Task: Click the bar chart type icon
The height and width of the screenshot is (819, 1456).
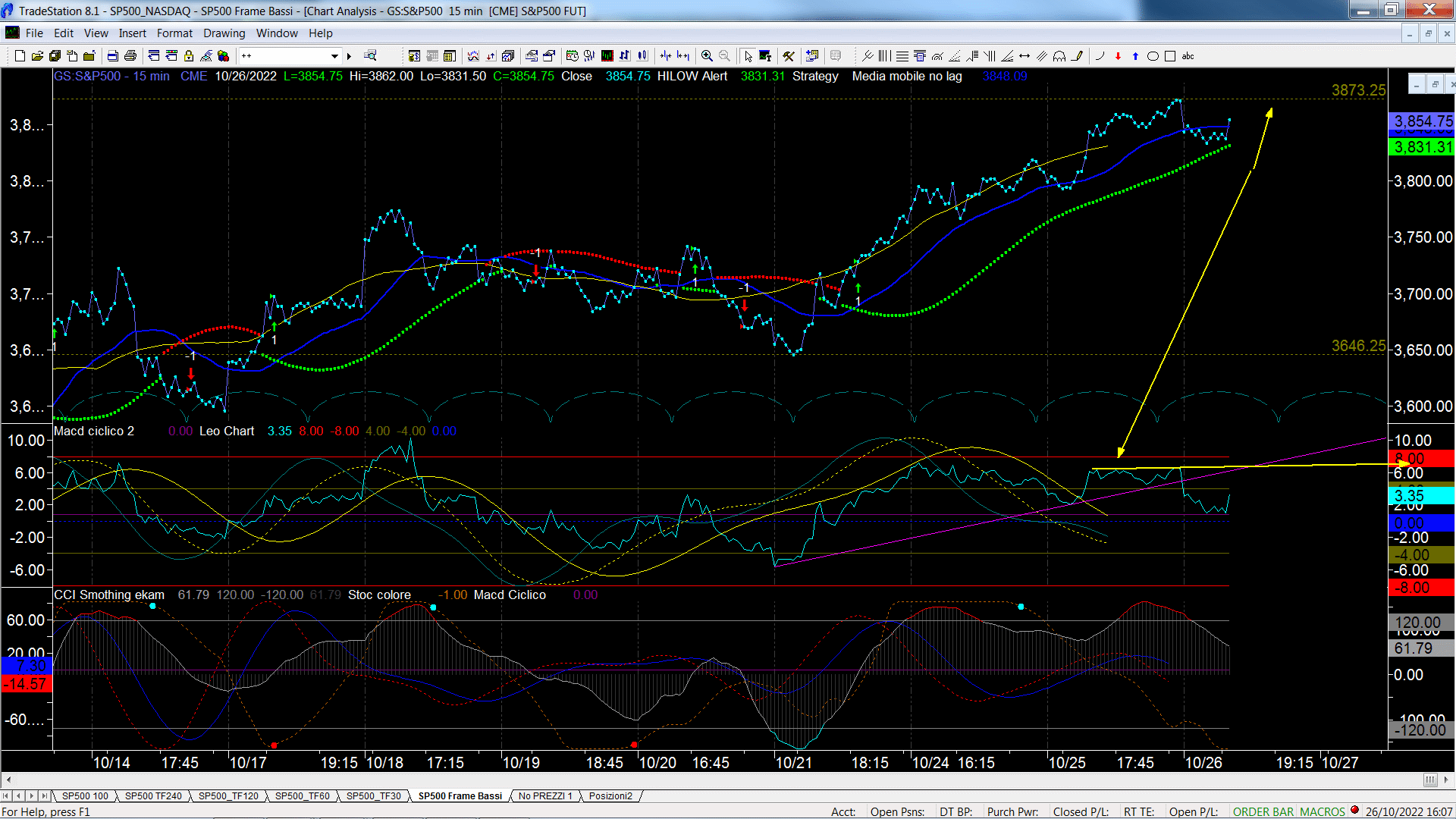Action: pos(625,56)
